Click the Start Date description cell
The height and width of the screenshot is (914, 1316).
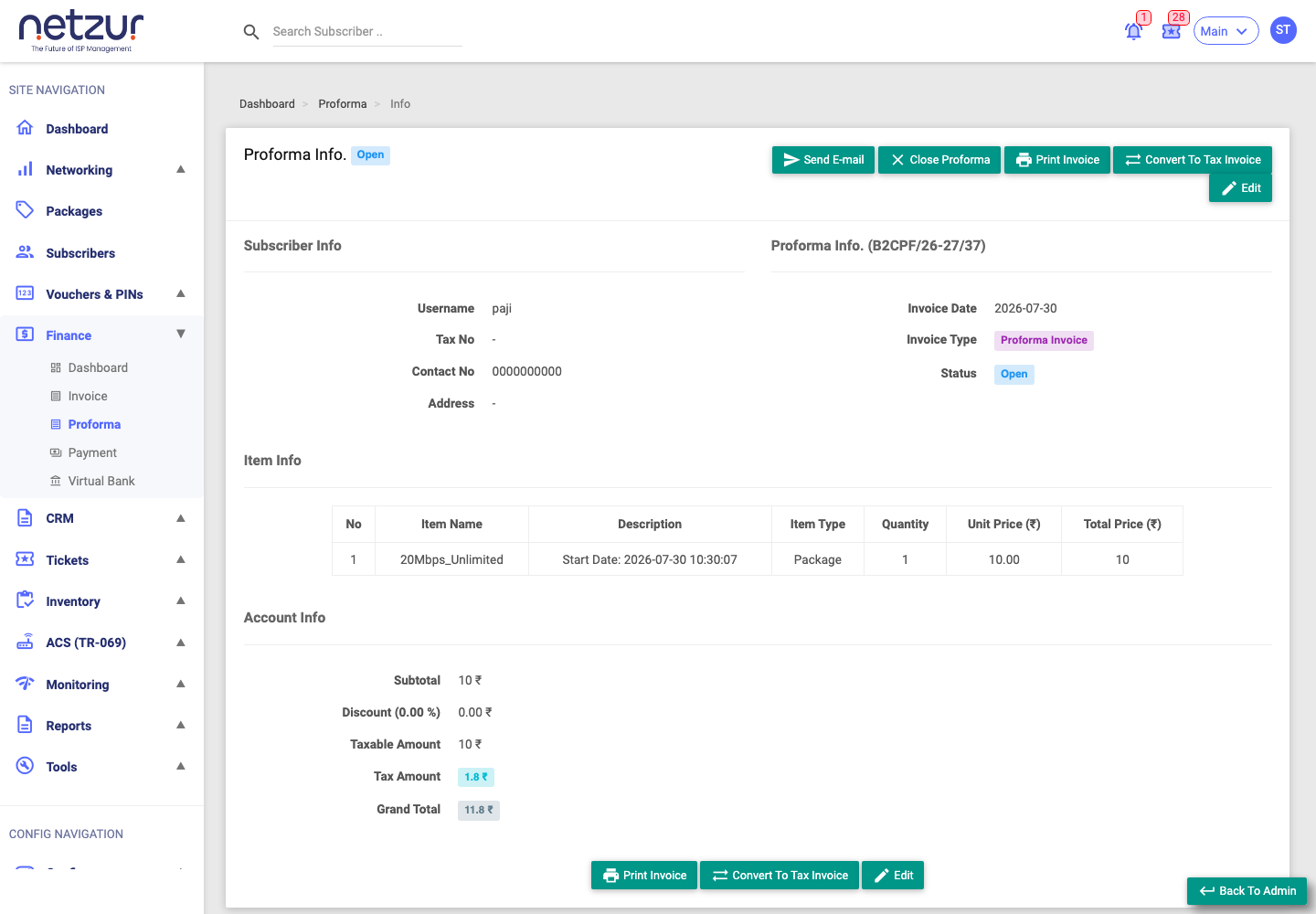[650, 559]
